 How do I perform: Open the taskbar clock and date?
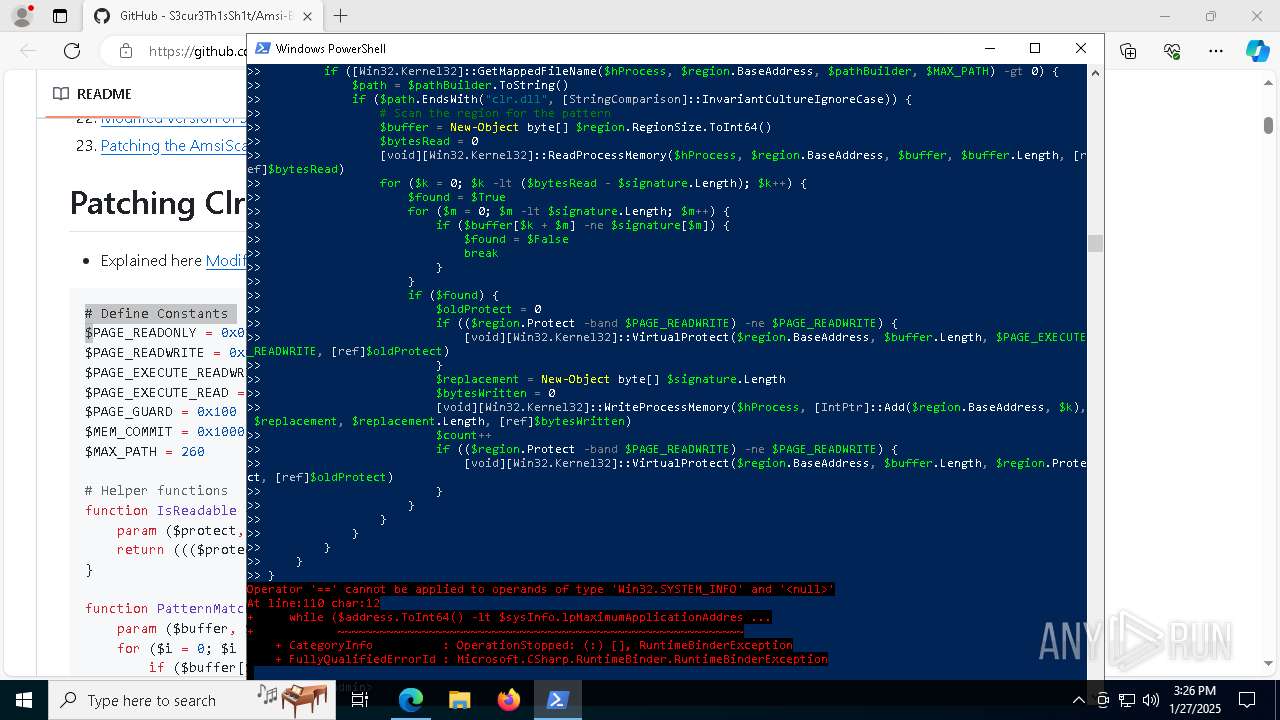pos(1195,700)
